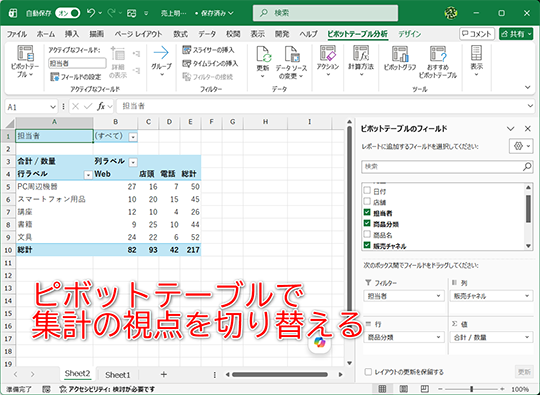Open 販売チャネル dropdown in 列 area
This screenshot has height=395, width=540.
527,296
